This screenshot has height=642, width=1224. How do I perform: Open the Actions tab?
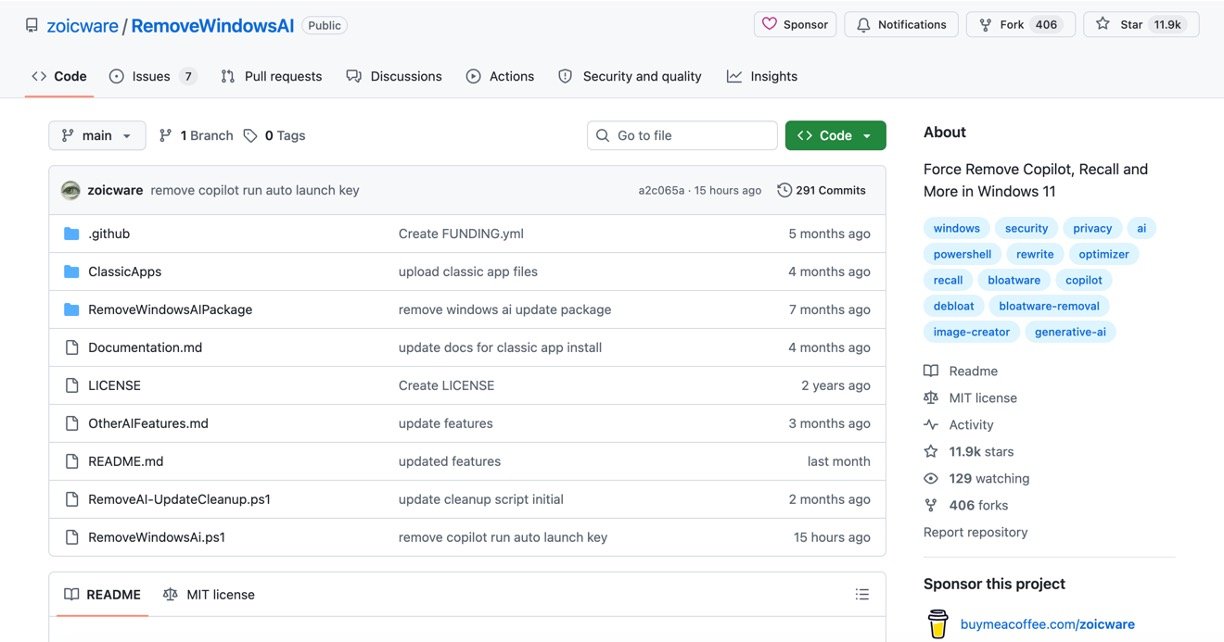[500, 76]
